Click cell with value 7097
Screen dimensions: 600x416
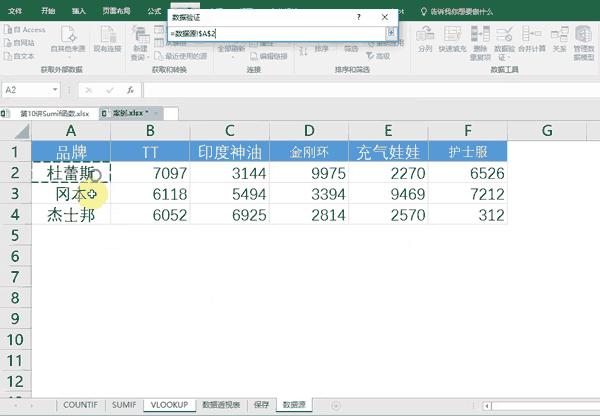[150, 173]
